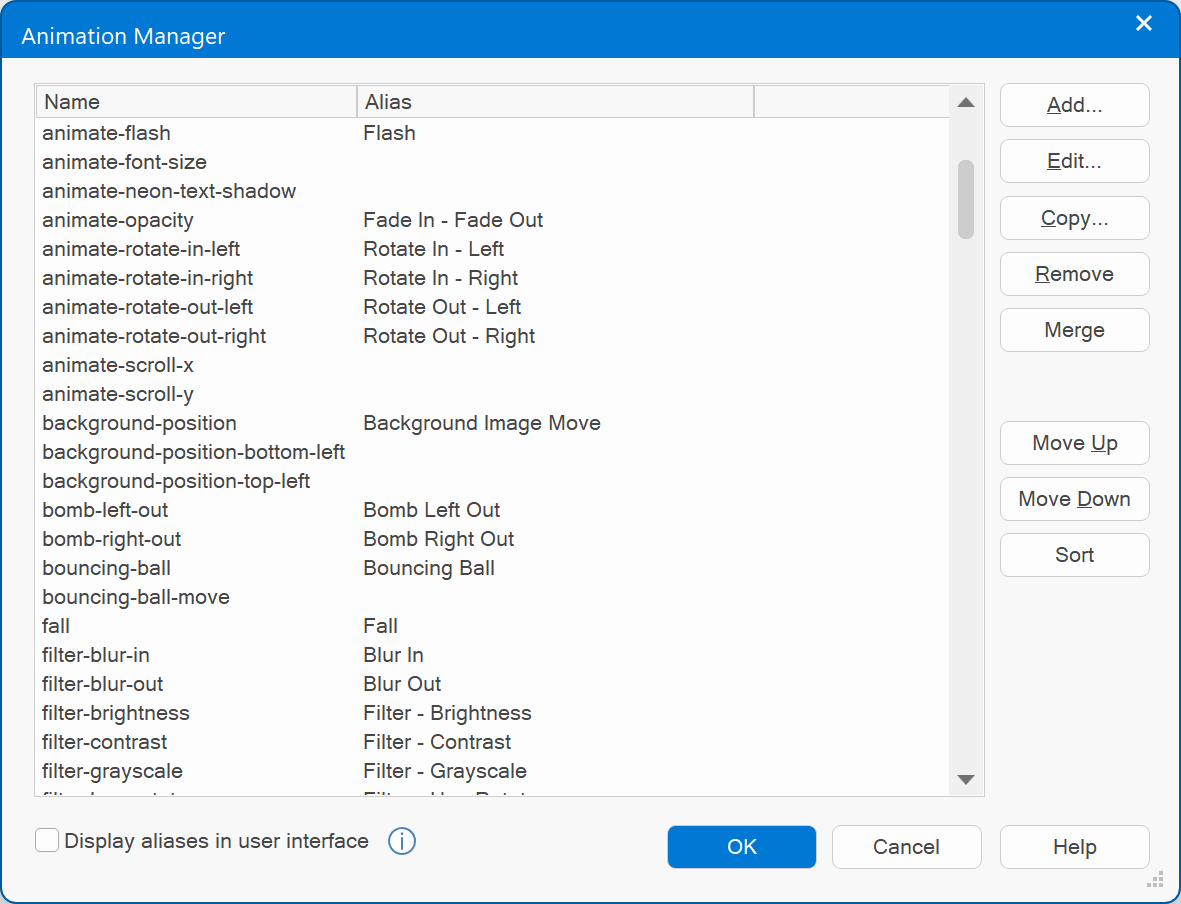Open Edit... for the animation
1181x904 pixels.
point(1074,162)
